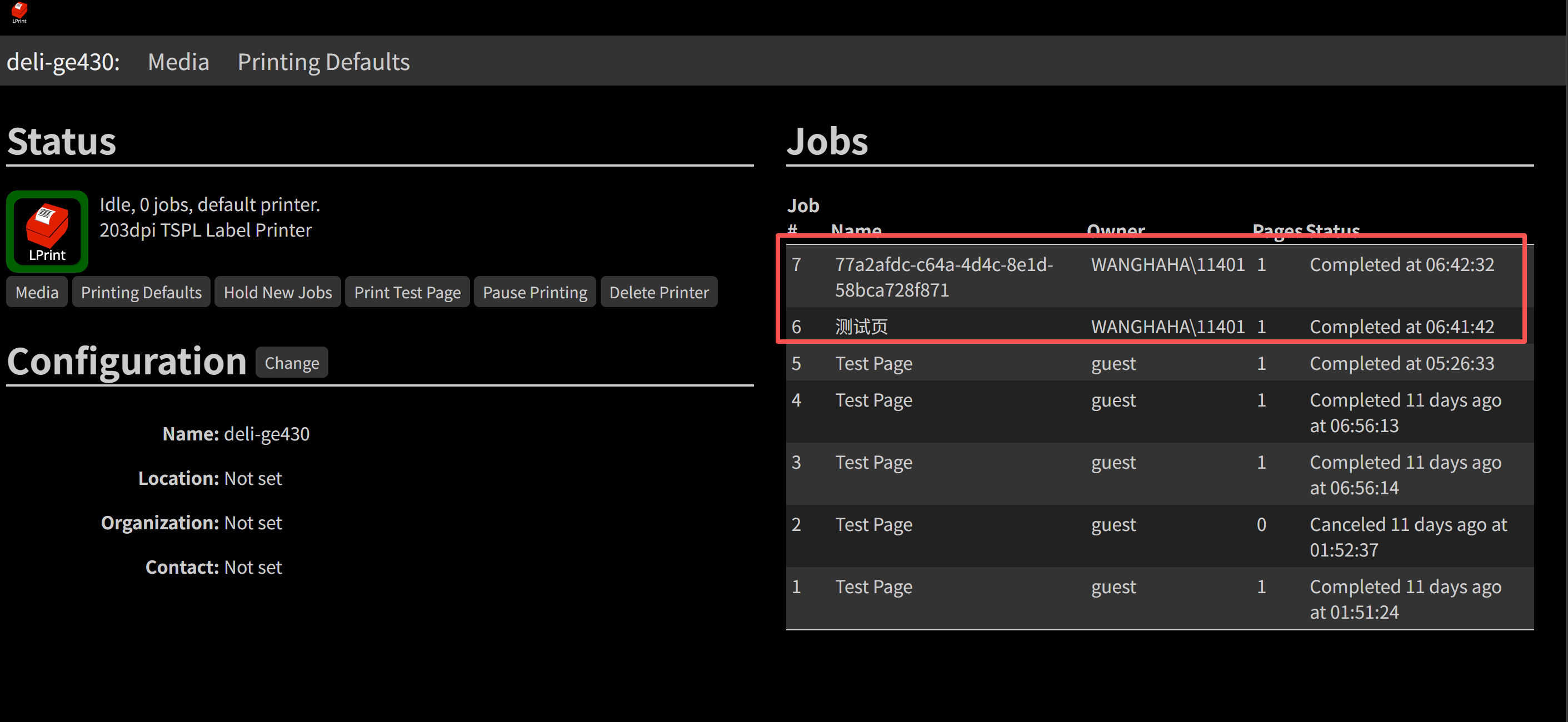The width and height of the screenshot is (1568, 722).
Task: Click the large LPrint printer status icon
Action: (x=47, y=231)
